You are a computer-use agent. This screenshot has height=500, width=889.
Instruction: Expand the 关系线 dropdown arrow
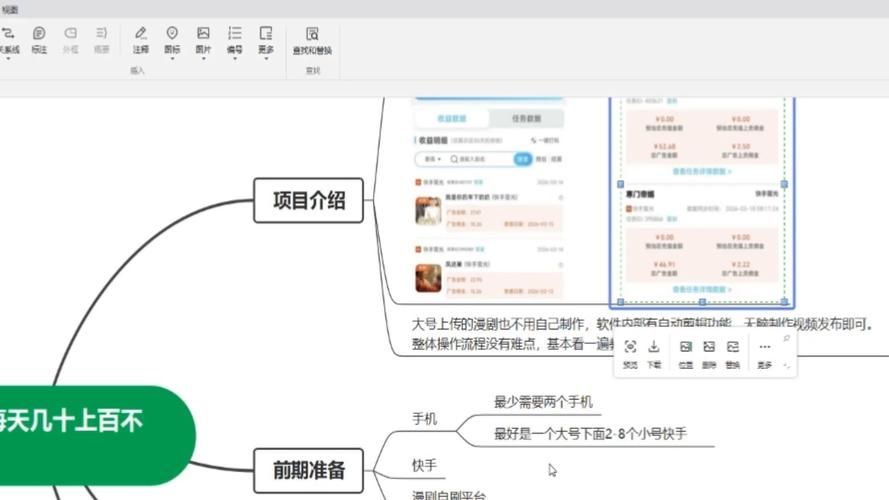(9, 58)
